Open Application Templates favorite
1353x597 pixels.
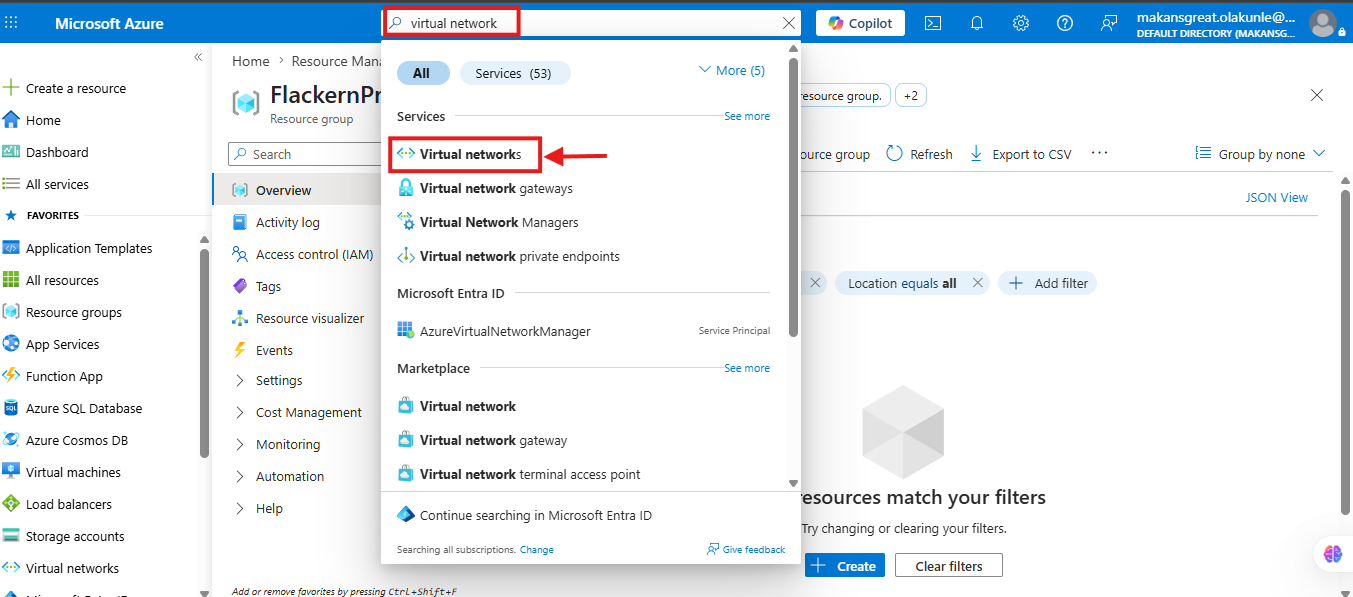tap(78, 248)
